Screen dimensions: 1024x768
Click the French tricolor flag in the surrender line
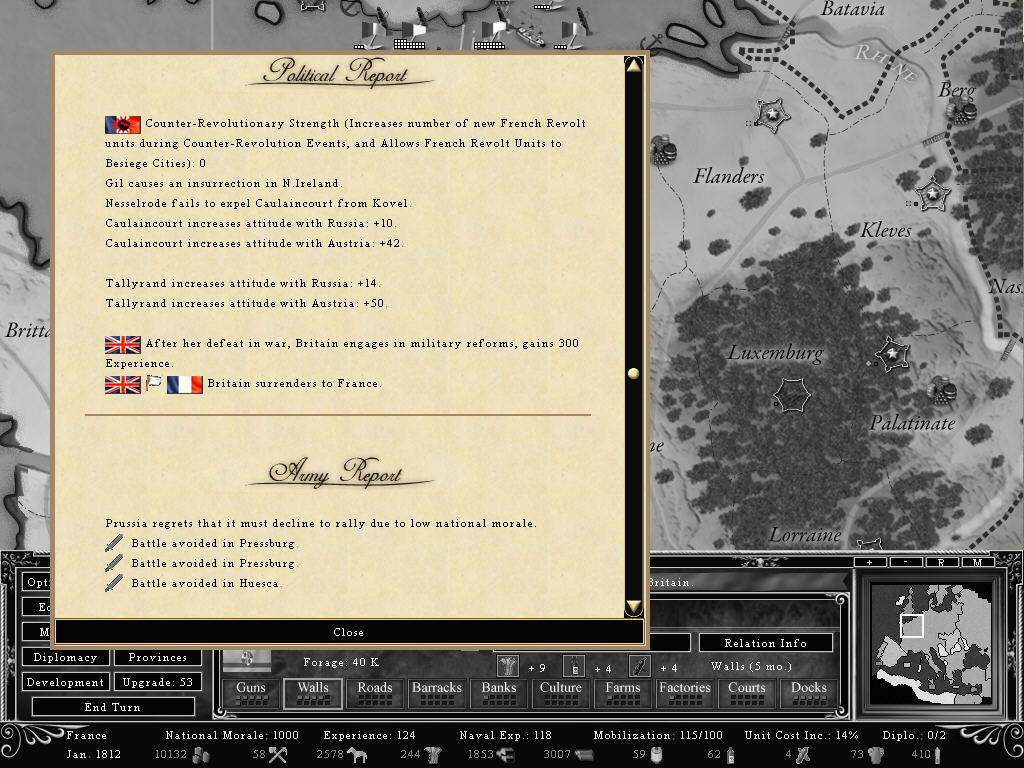[184, 385]
